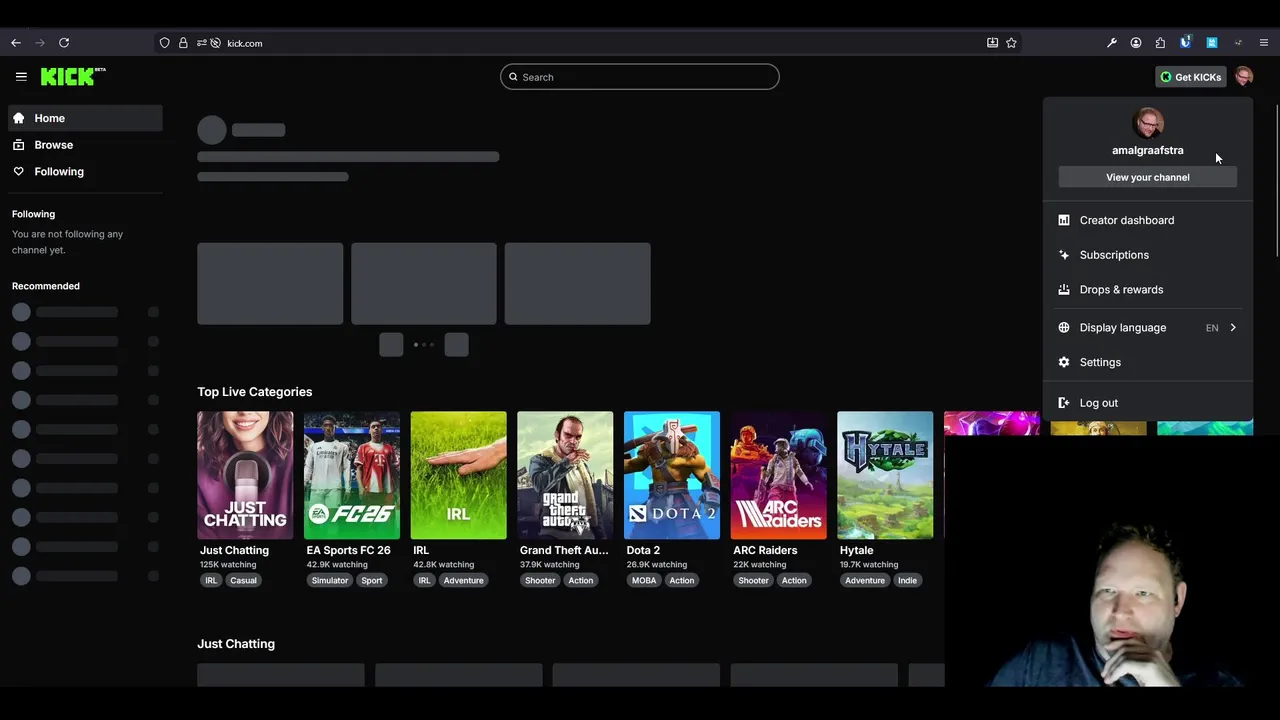
Task: Click Sport tag under EA Sports FC 26
Action: pyautogui.click(x=372, y=581)
